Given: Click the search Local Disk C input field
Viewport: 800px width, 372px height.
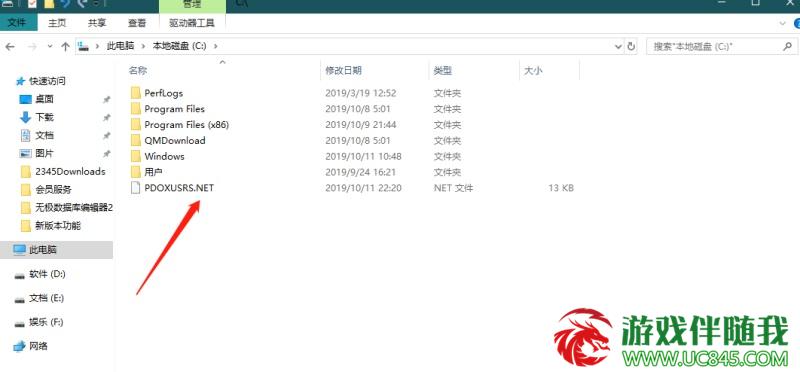Looking at the screenshot, I should click(x=714, y=46).
